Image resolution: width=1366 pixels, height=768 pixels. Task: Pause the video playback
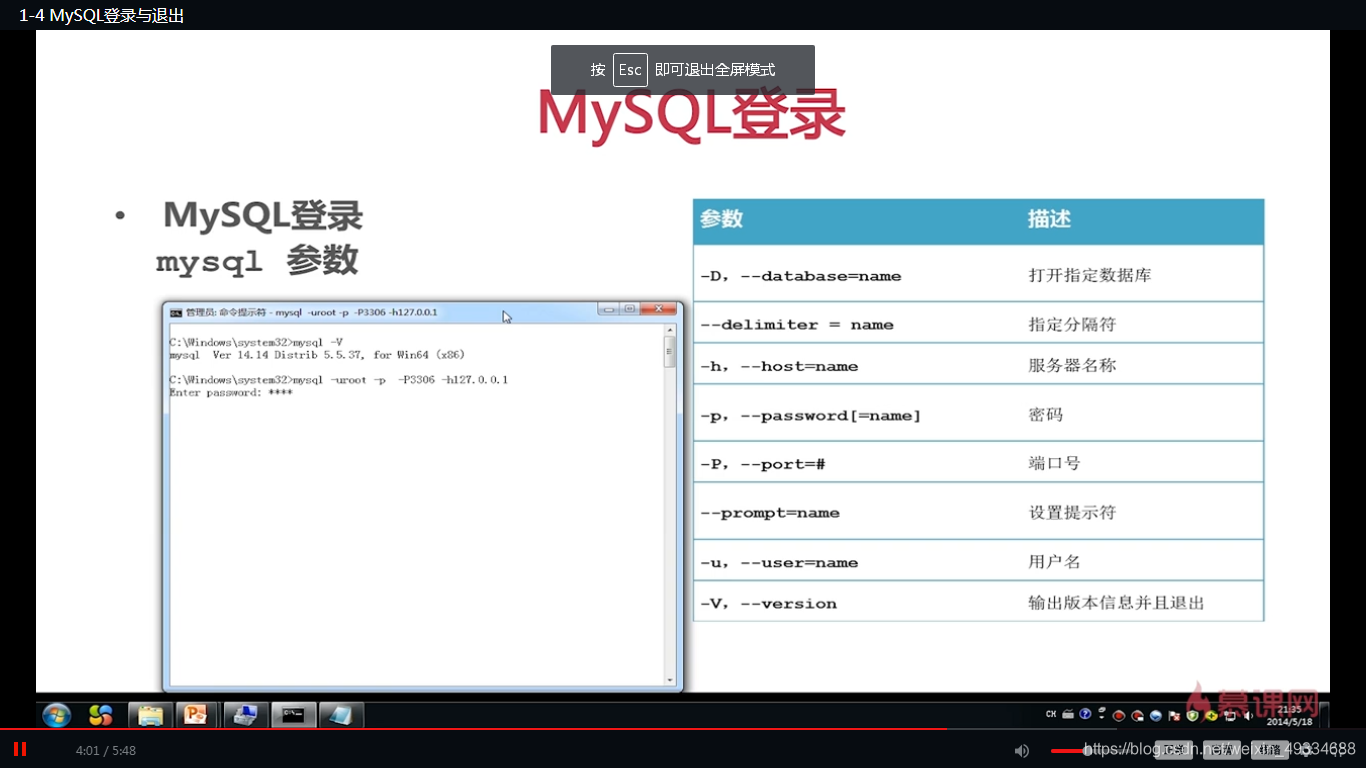coord(20,749)
